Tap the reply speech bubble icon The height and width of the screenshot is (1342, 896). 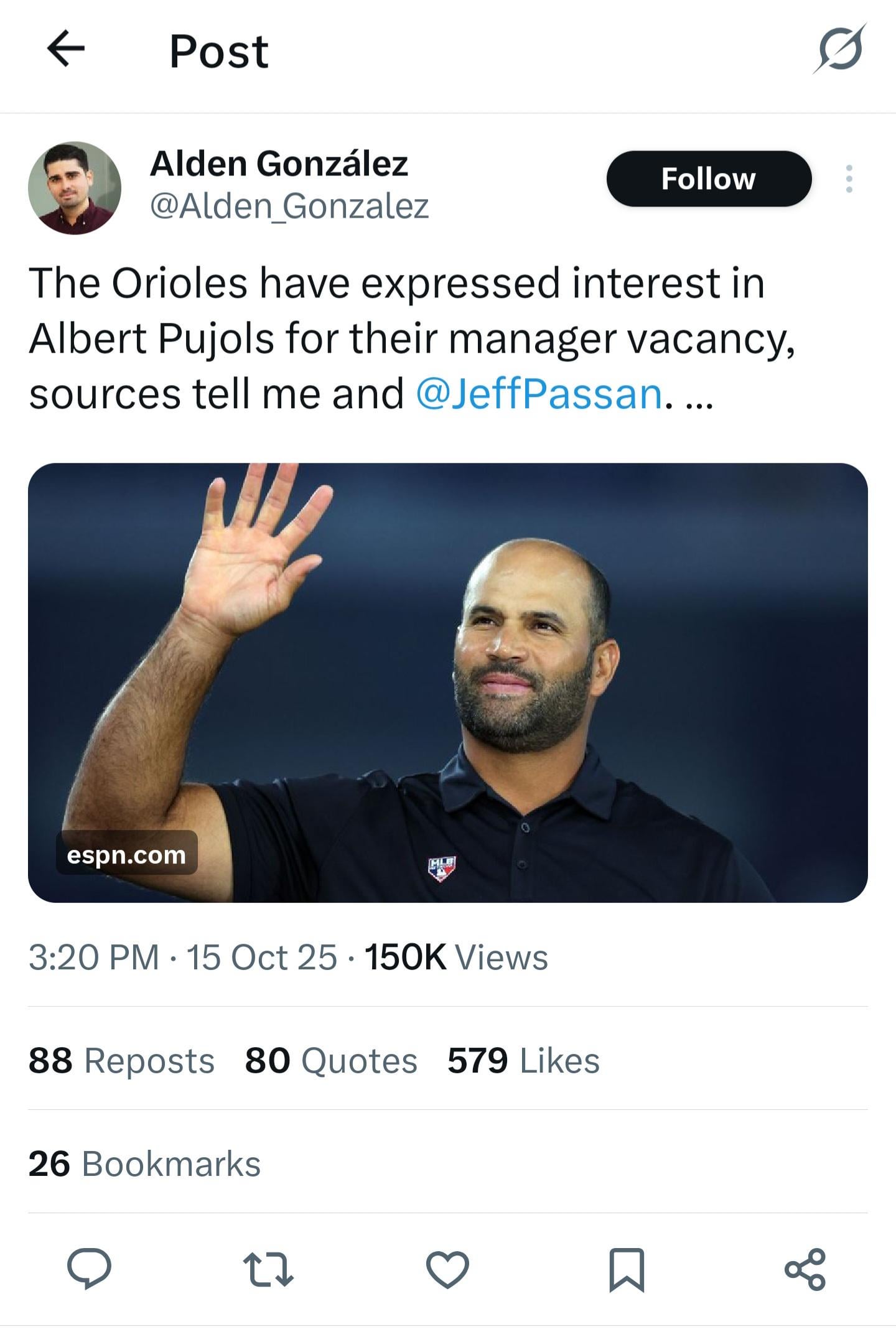(x=89, y=1269)
